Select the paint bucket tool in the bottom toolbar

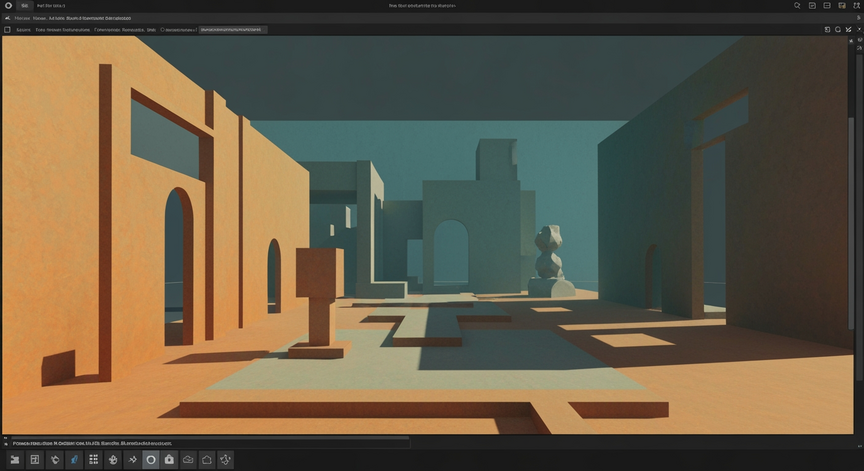55,459
